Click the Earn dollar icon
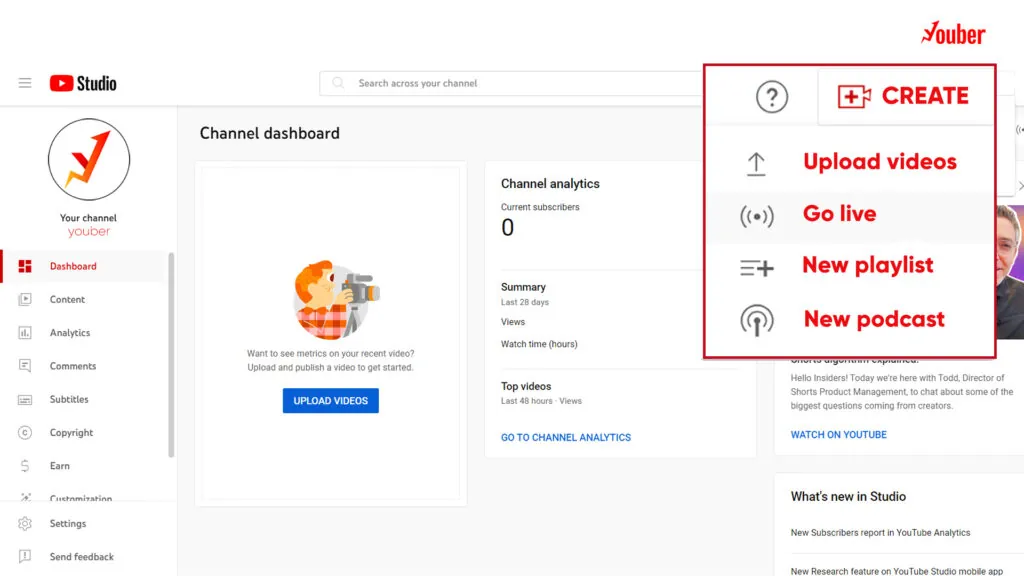Viewport: 1024px width, 576px height. pos(25,466)
